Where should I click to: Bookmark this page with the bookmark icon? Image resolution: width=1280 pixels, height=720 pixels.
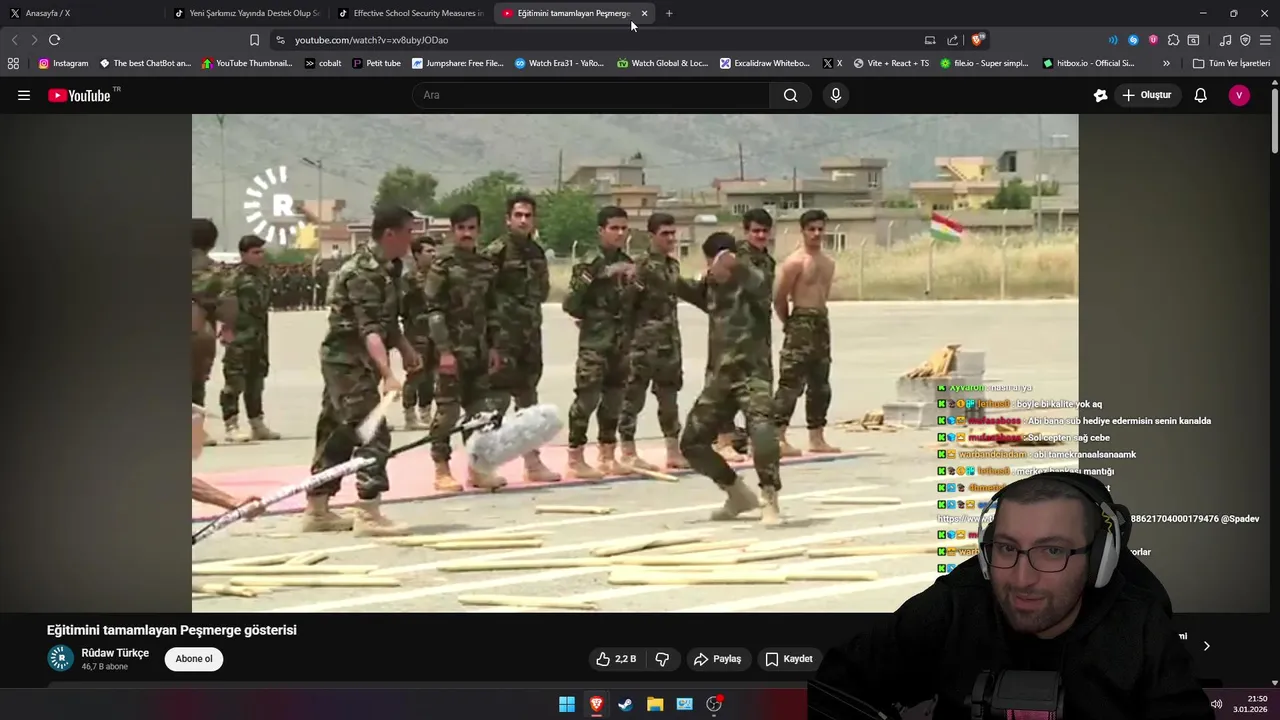[254, 40]
